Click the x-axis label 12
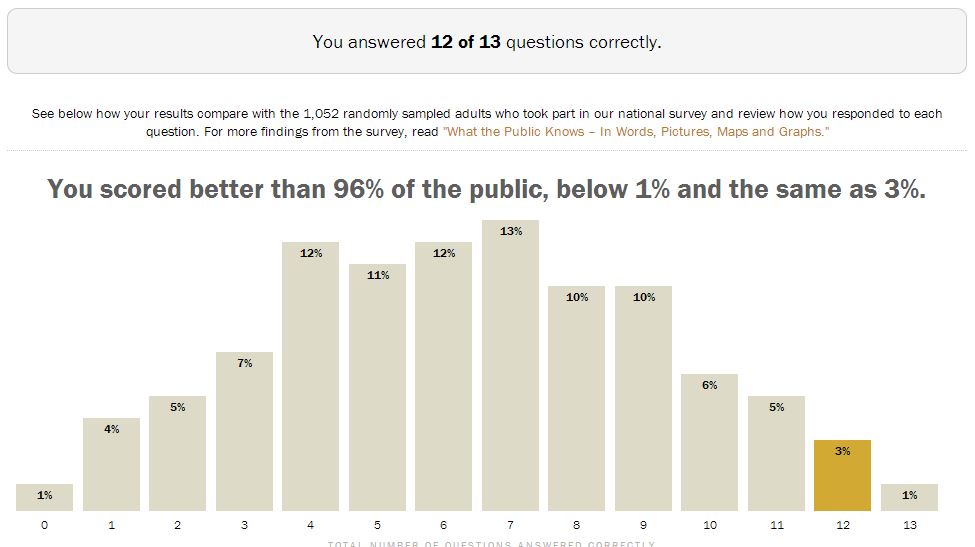 point(842,524)
